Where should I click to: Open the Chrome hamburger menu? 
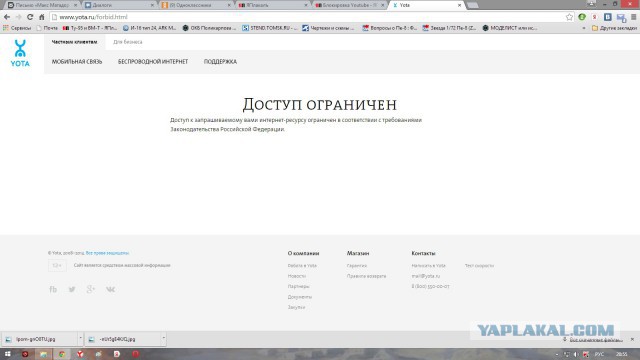click(x=633, y=17)
